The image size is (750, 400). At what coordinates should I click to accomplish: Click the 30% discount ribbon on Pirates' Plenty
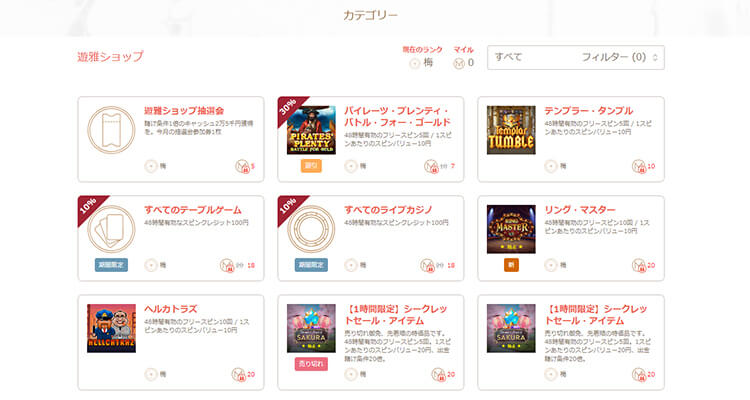[288, 108]
